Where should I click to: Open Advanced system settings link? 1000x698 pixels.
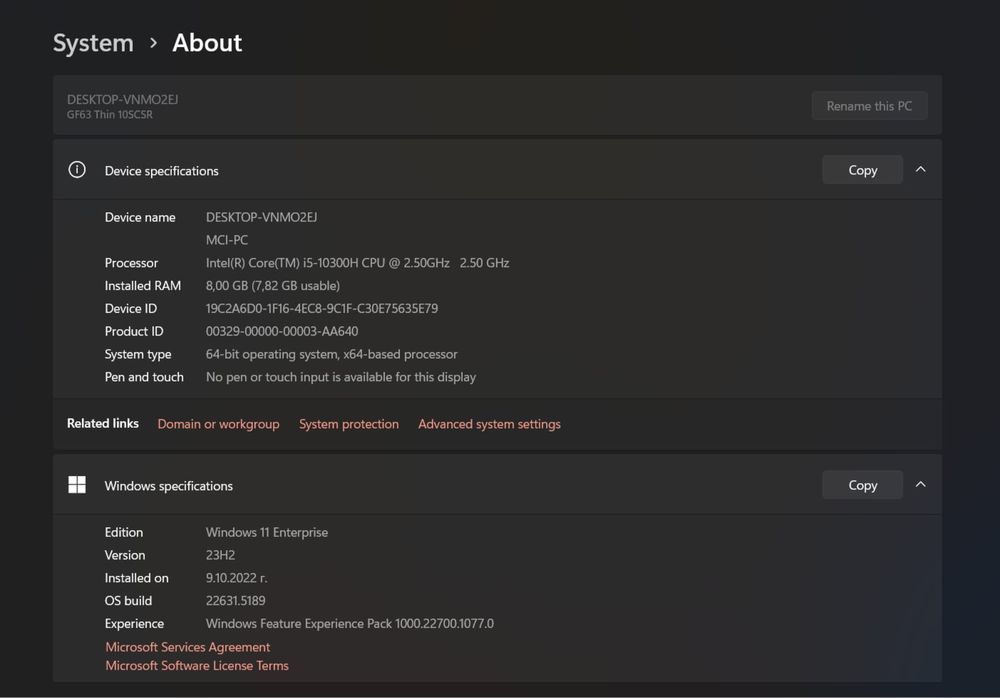489,424
